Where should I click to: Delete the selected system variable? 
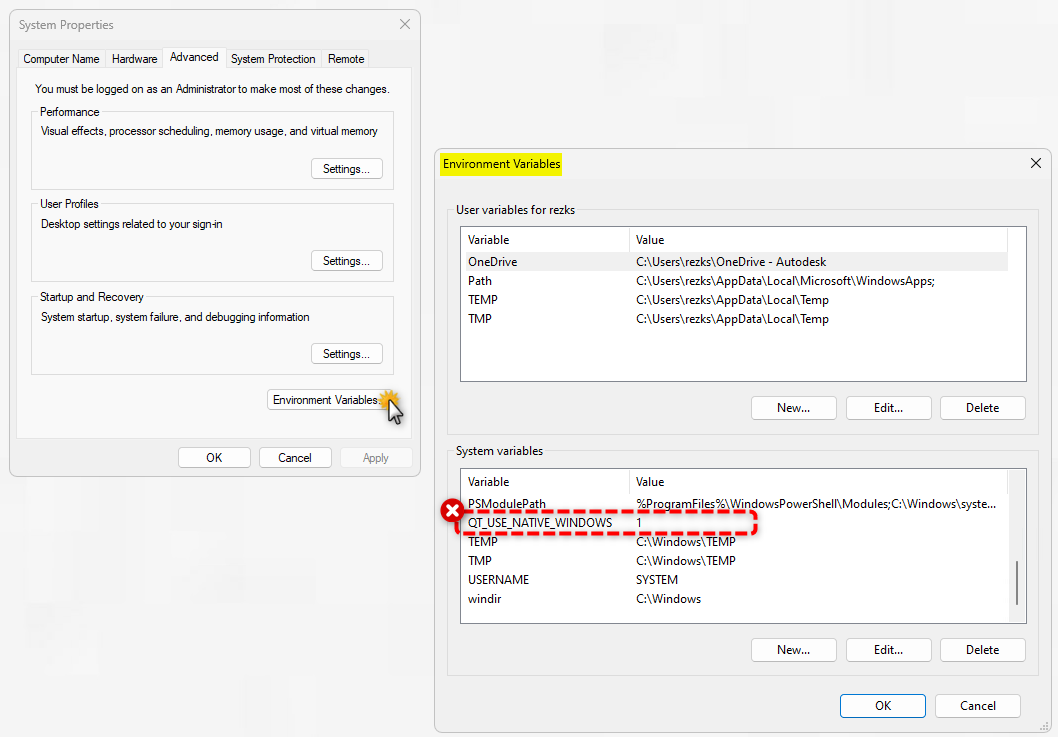tap(982, 650)
